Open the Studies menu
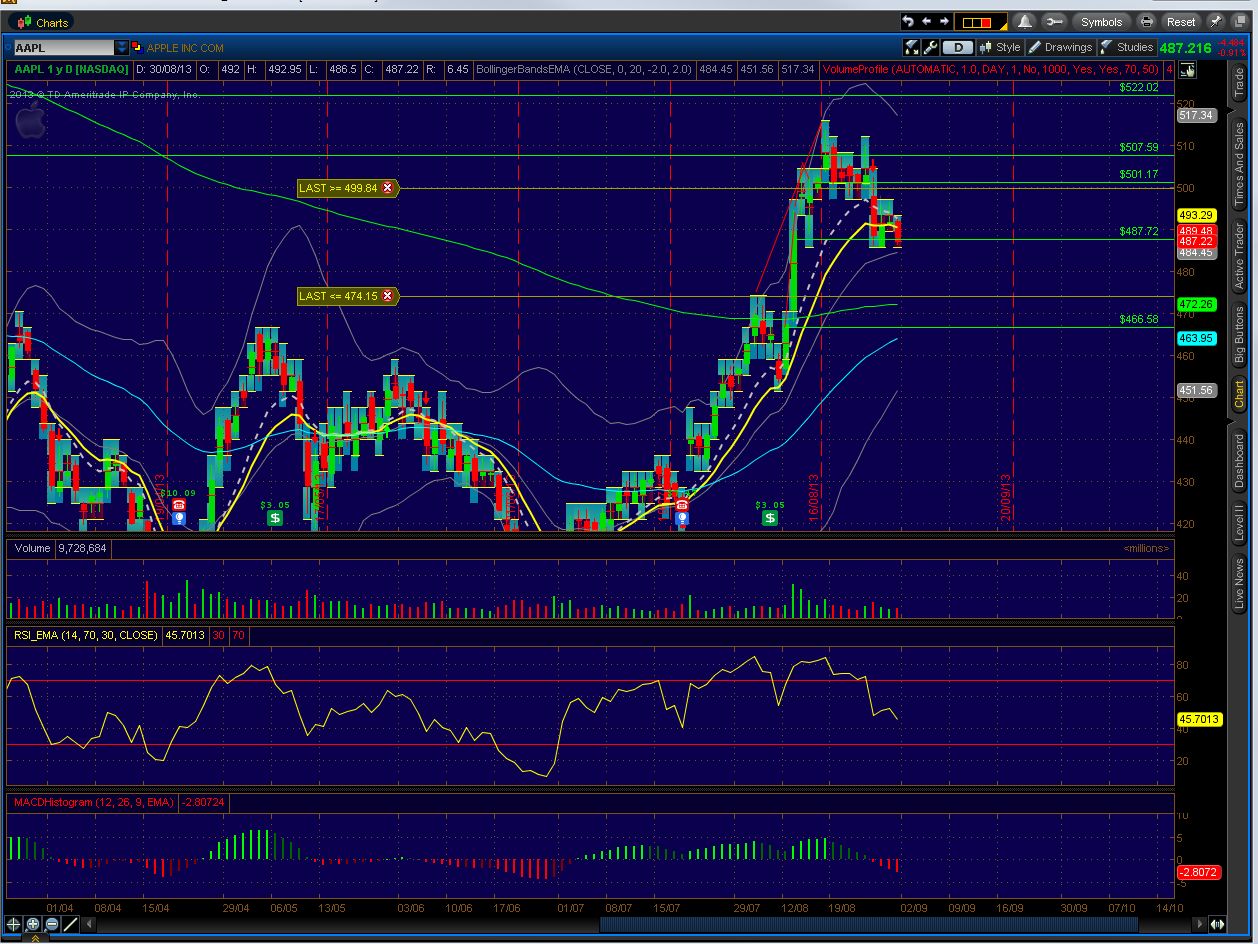1258x944 pixels. point(1127,47)
